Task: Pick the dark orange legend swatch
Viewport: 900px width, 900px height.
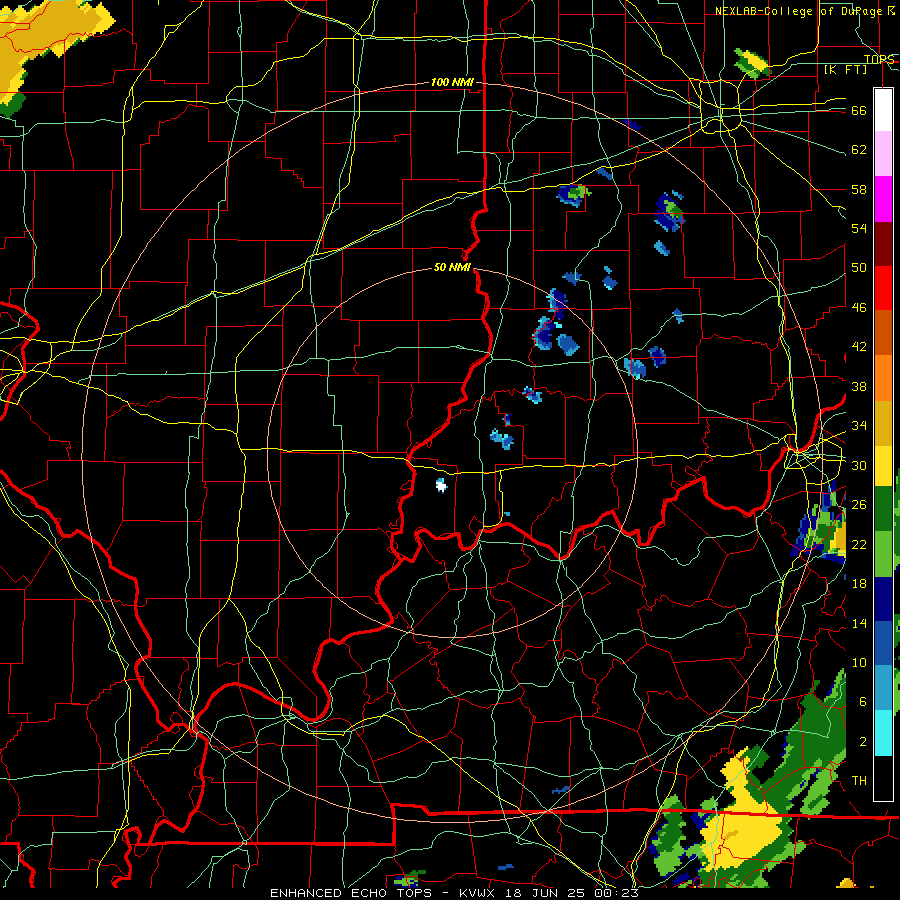Action: 883,333
